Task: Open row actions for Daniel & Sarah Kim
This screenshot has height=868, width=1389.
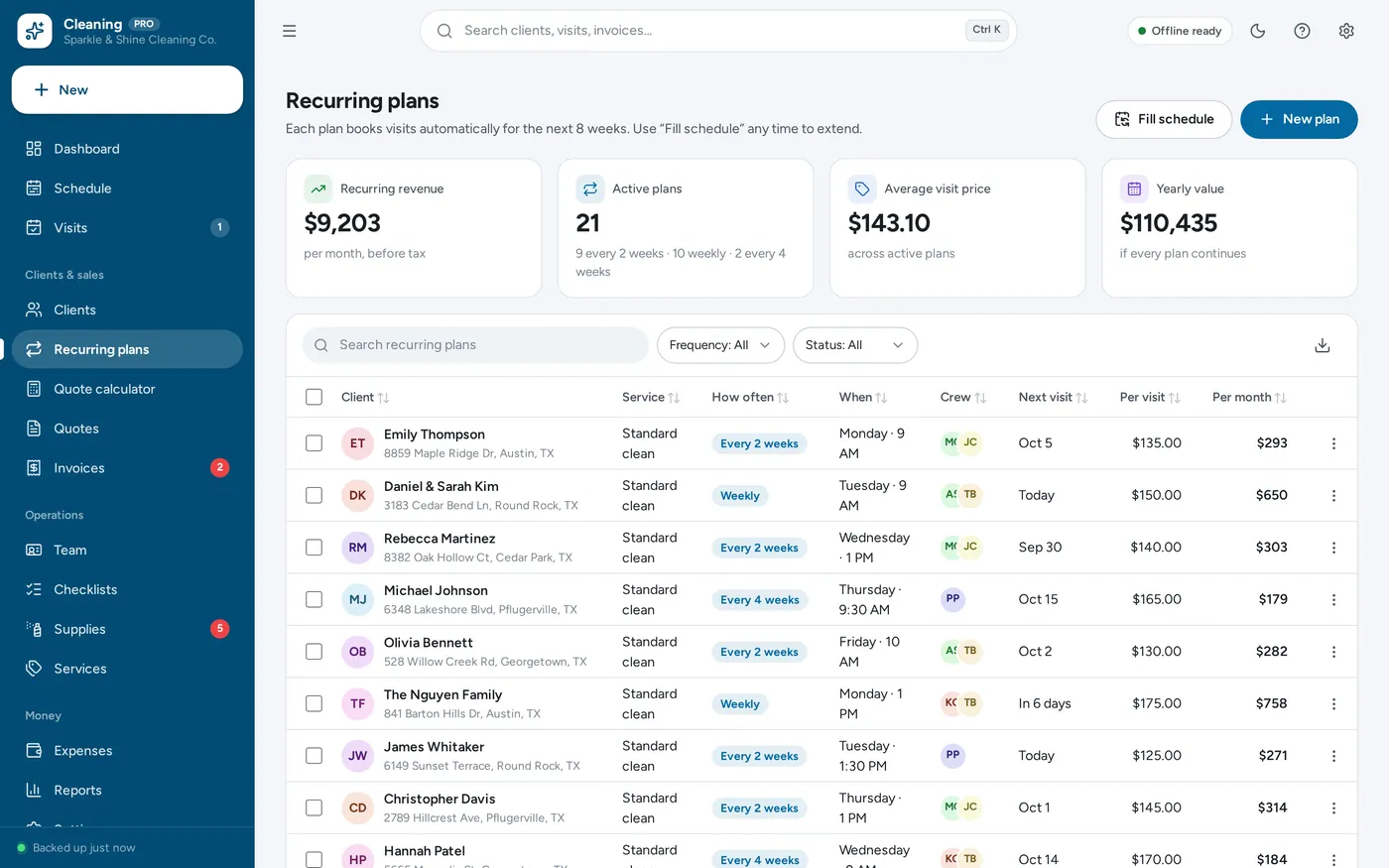Action: pyautogui.click(x=1333, y=495)
